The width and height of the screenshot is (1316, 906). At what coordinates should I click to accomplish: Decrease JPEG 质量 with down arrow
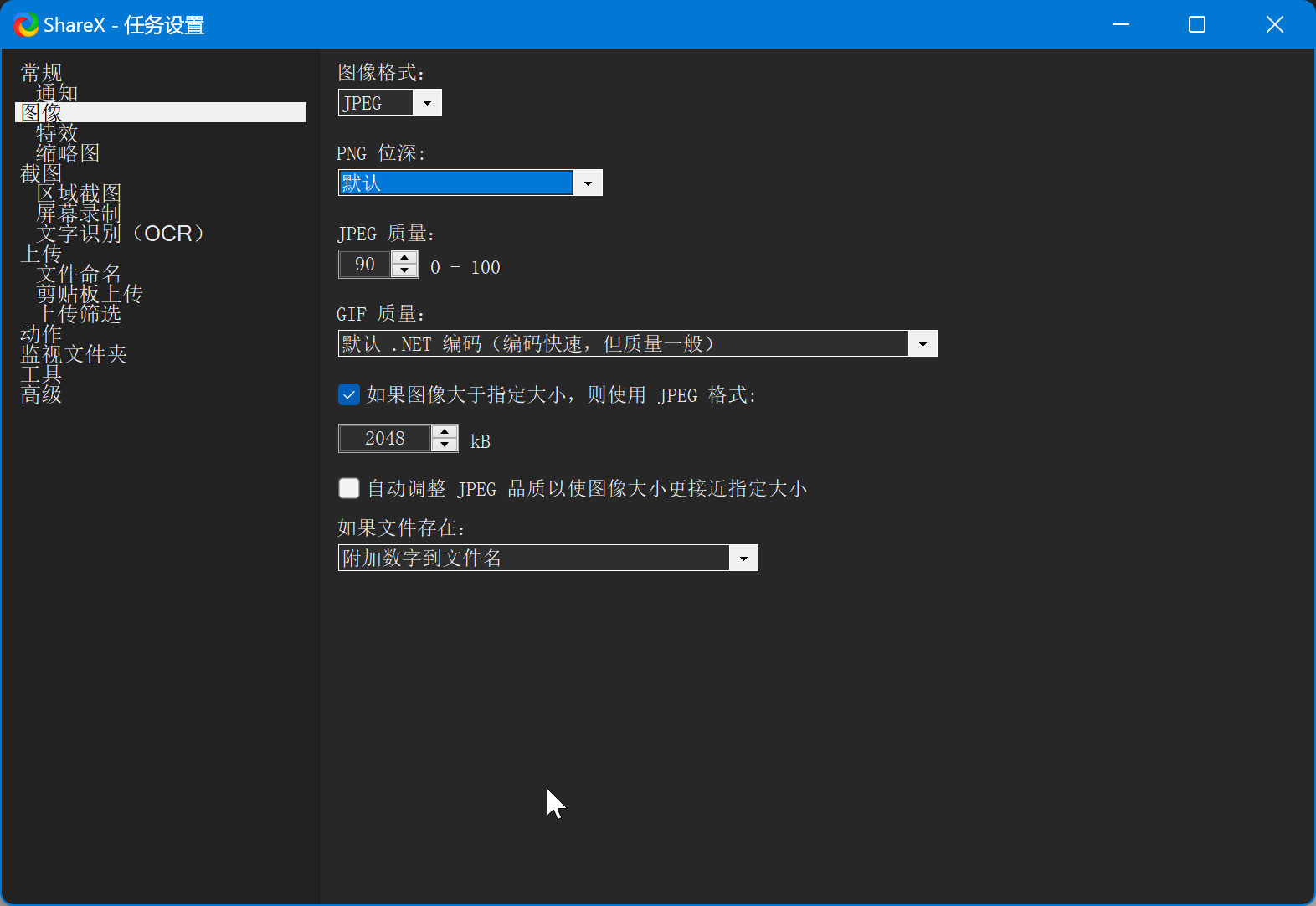405,271
